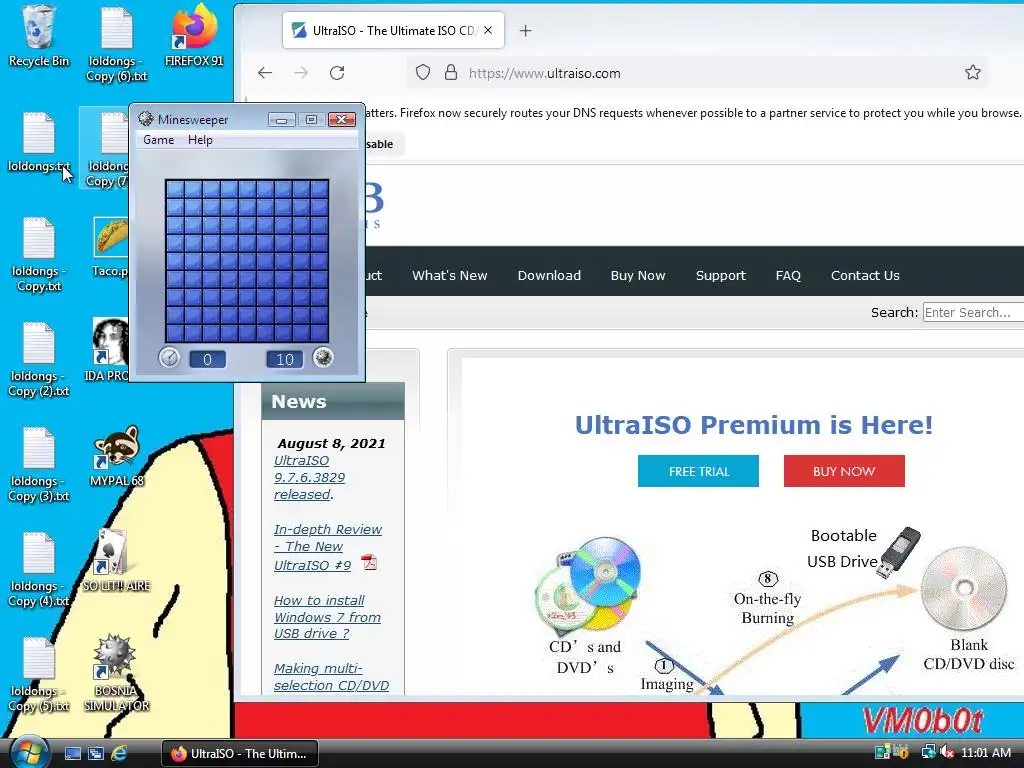Click the Minesweeper mine counter icon
The height and width of the screenshot is (768, 1024).
point(323,358)
